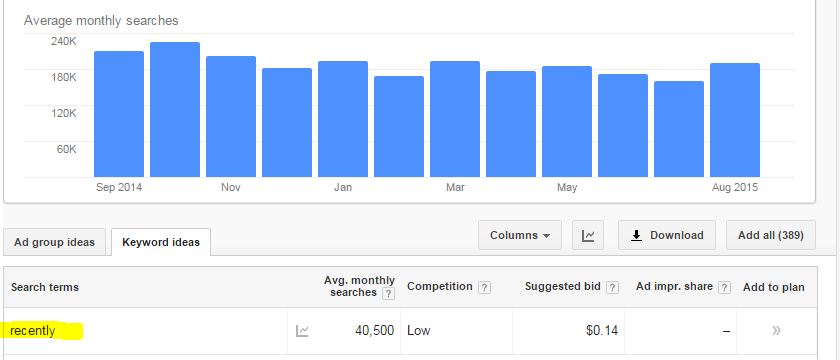Click the Nov bar in the chart
The width and height of the screenshot is (840, 360).
pos(231,116)
